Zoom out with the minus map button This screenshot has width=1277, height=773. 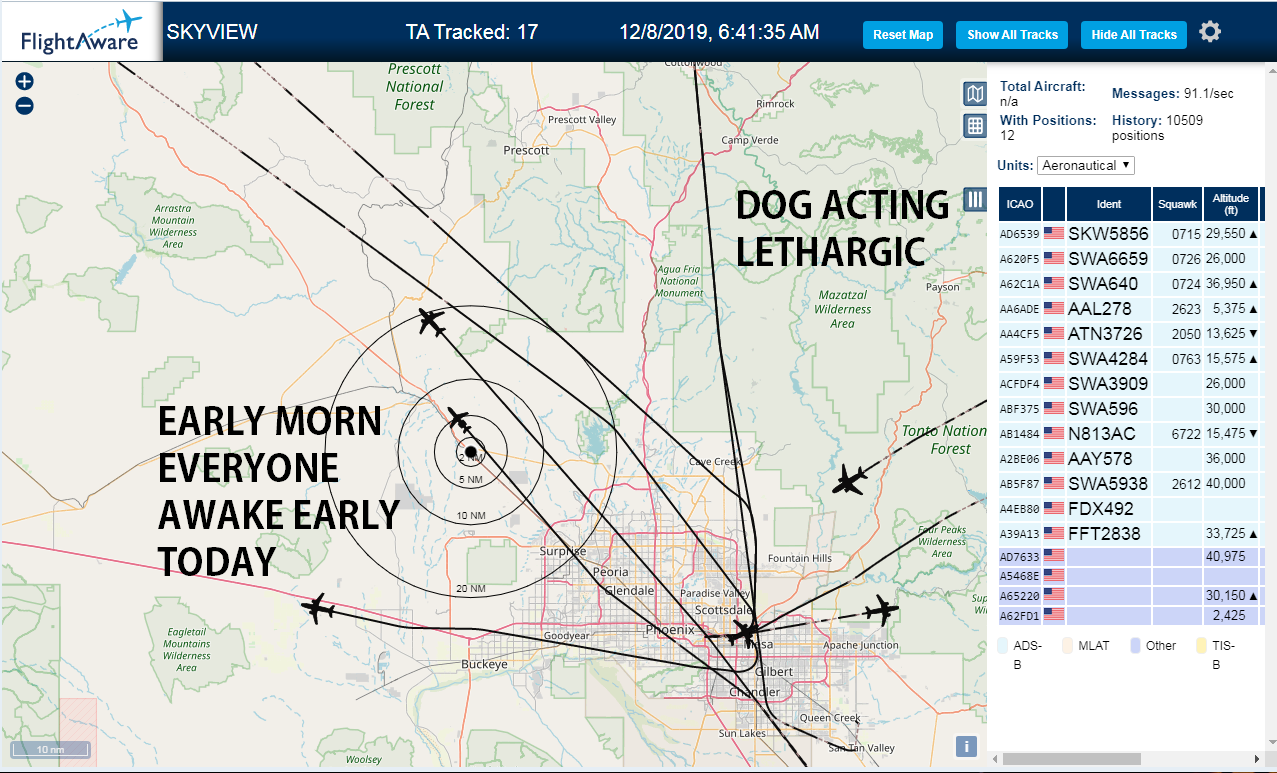(x=25, y=105)
